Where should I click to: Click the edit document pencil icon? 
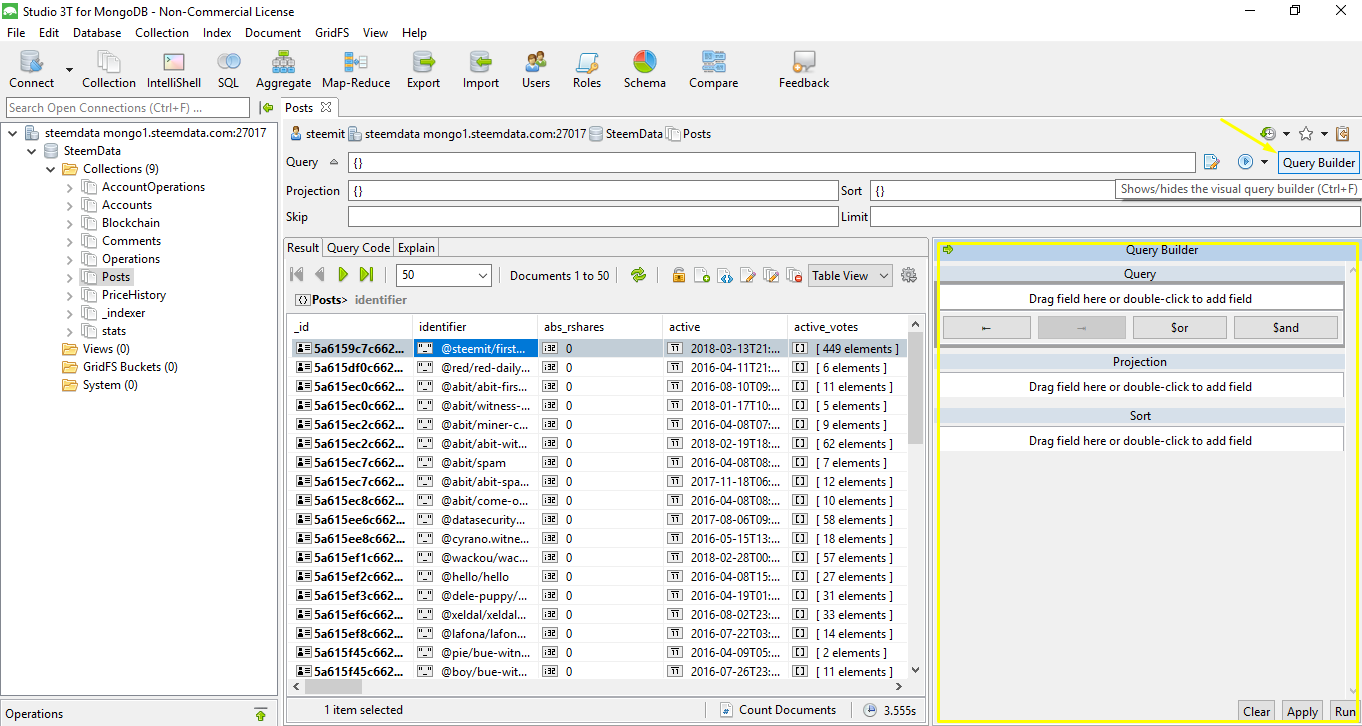coord(747,275)
